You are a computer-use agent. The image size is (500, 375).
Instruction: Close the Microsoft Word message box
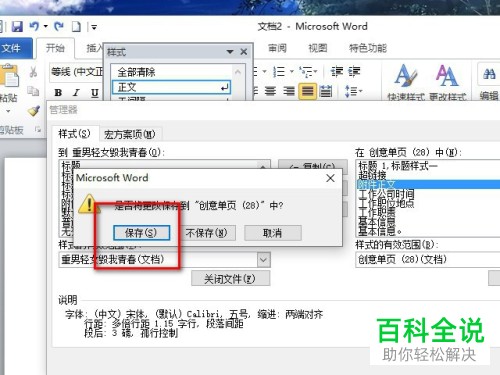click(330, 178)
